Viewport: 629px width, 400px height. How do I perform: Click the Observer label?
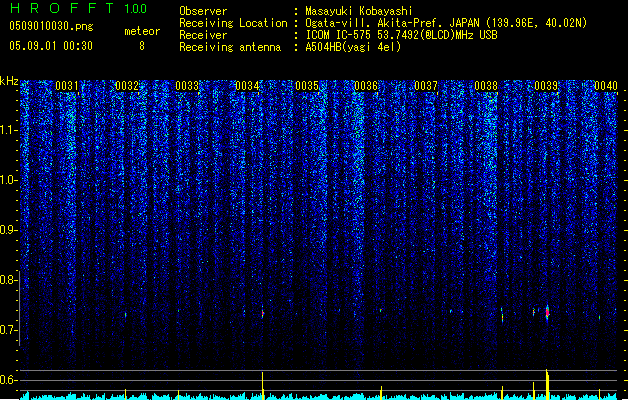coord(203,11)
